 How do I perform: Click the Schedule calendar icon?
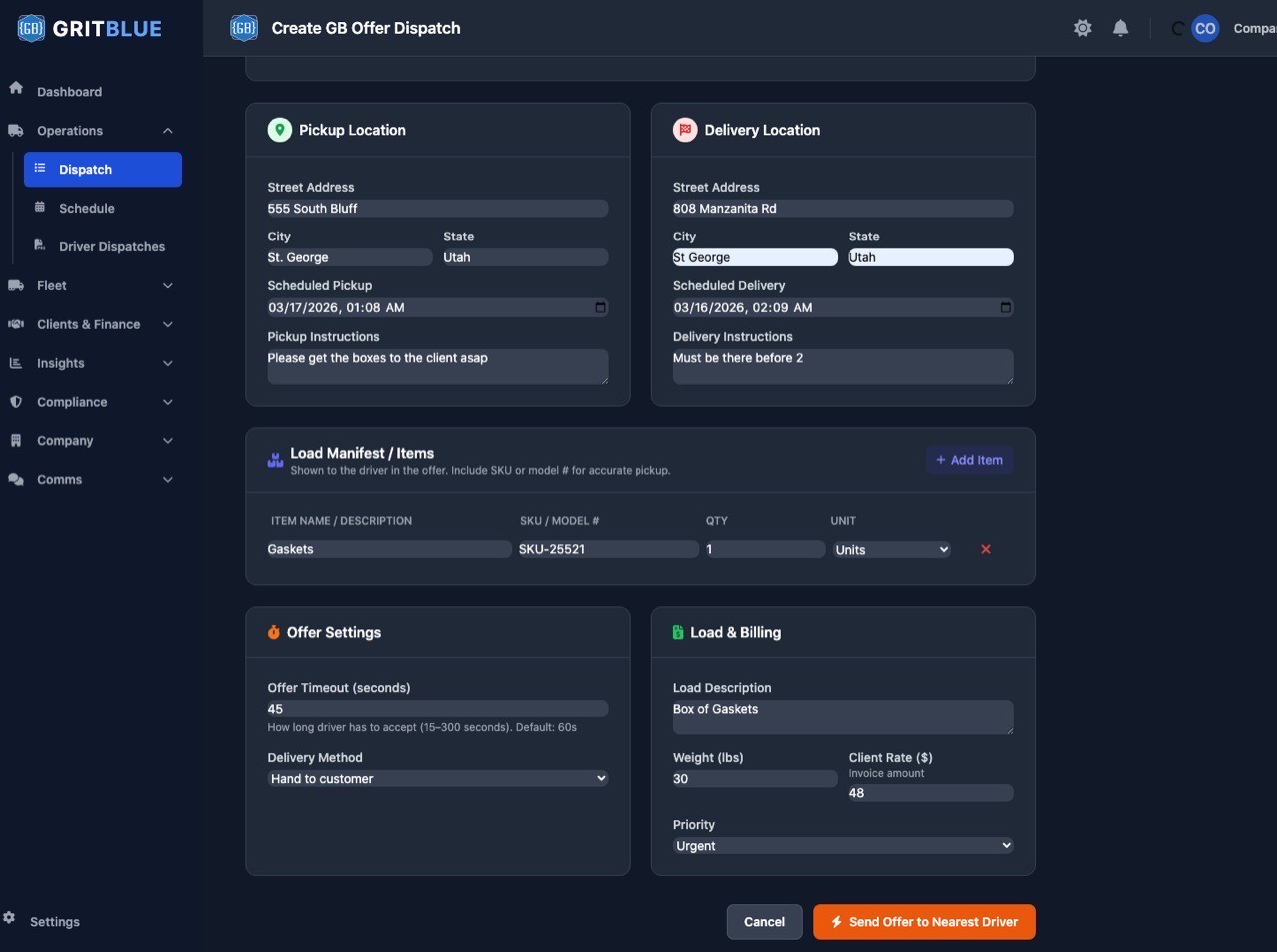40,207
